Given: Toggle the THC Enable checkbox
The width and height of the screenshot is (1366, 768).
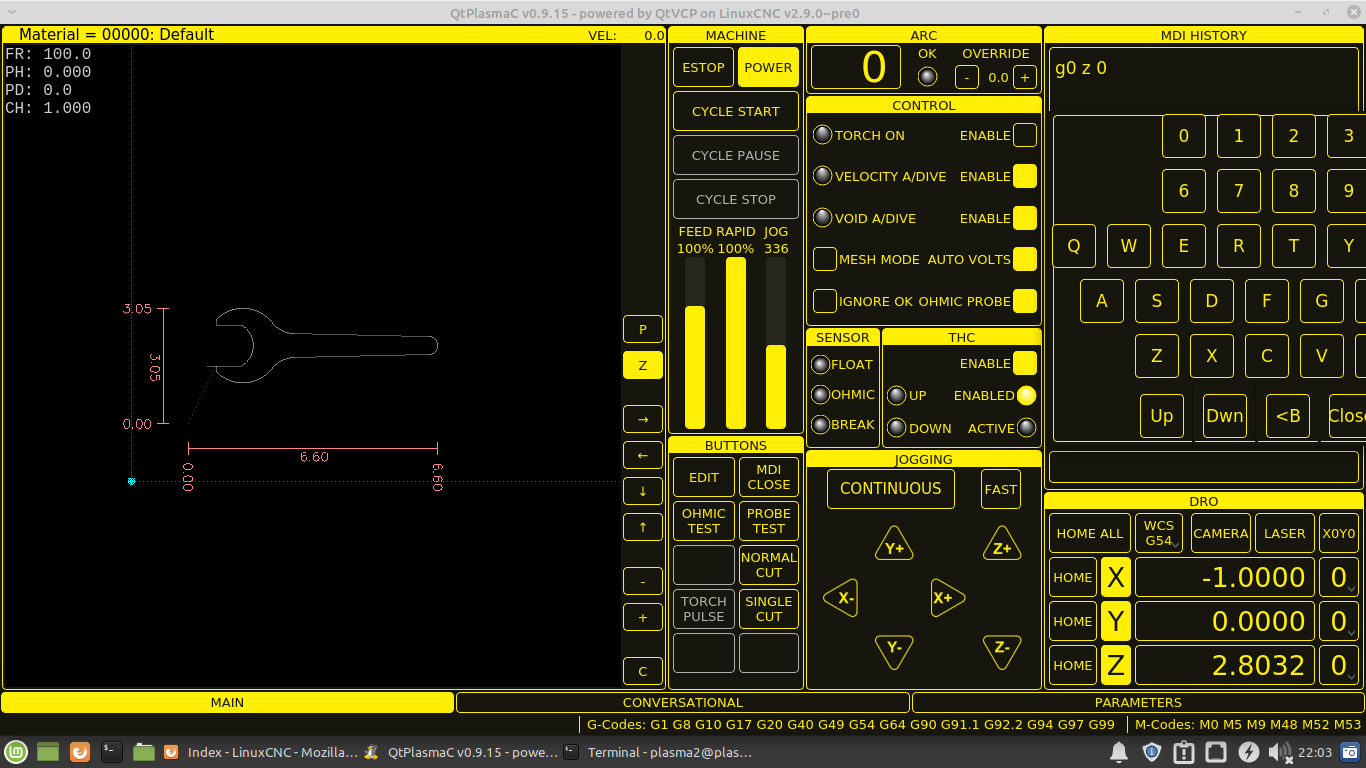Looking at the screenshot, I should coord(1025,363).
